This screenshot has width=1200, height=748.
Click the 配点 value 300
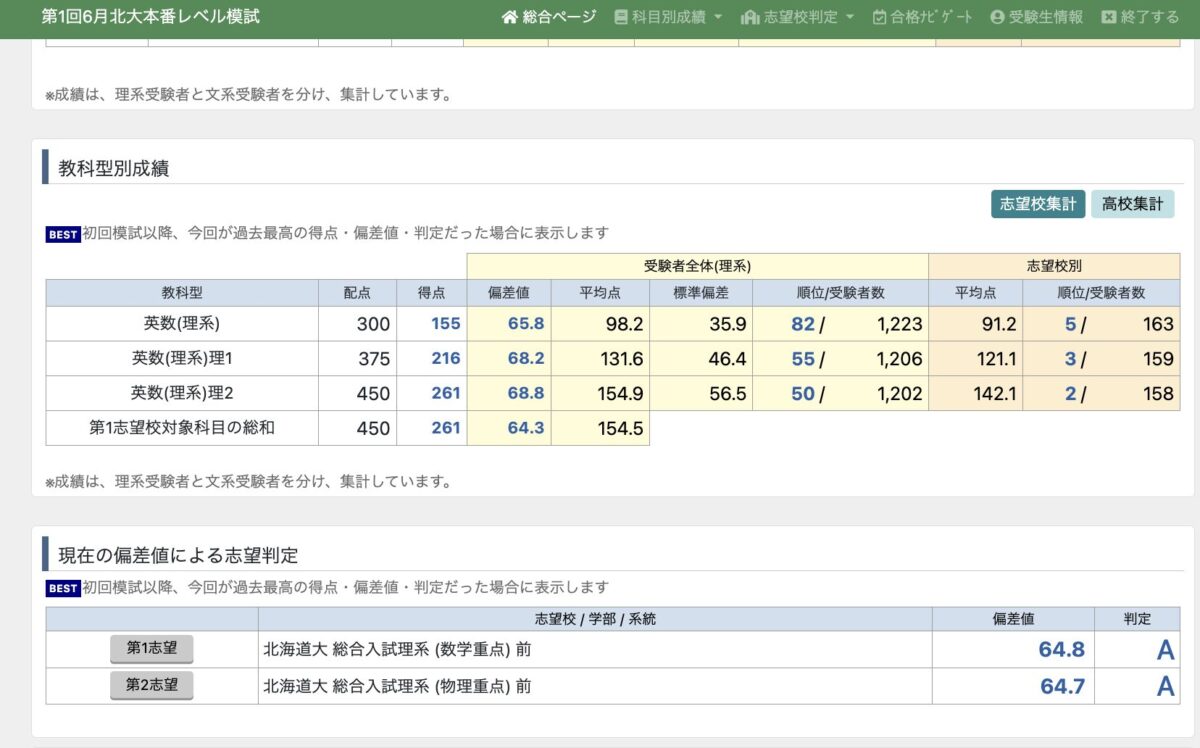(373, 324)
